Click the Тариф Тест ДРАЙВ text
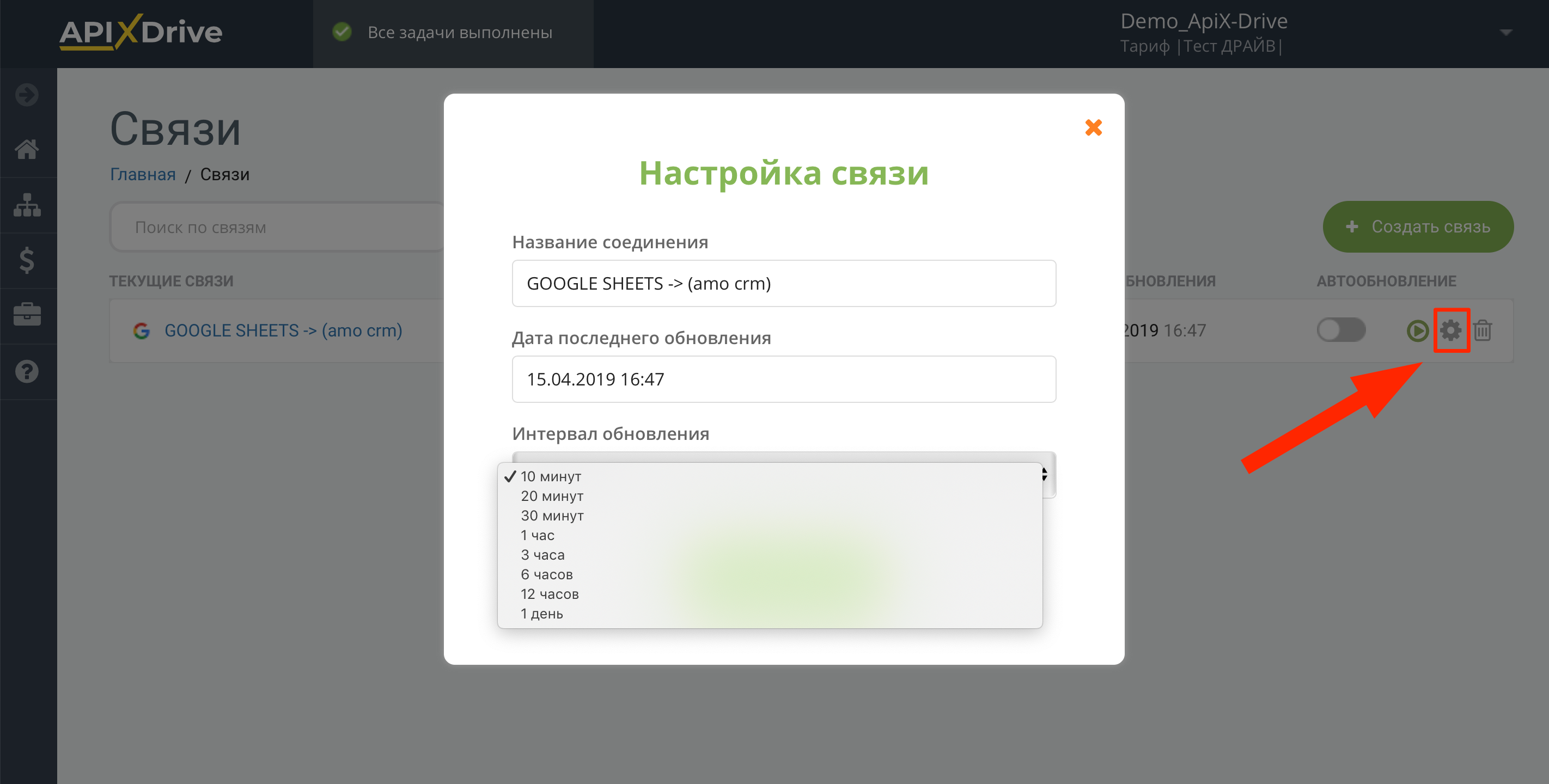 (1201, 46)
